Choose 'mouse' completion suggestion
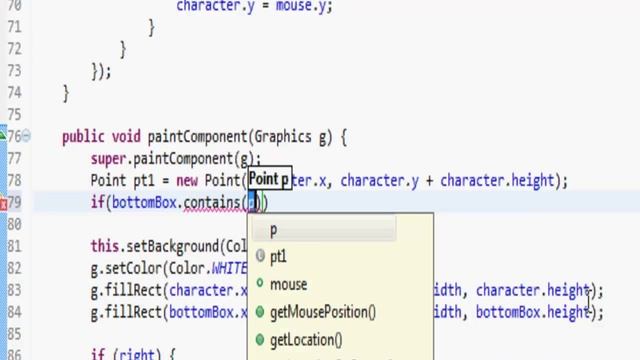The height and width of the screenshot is (360, 640). [x=288, y=284]
